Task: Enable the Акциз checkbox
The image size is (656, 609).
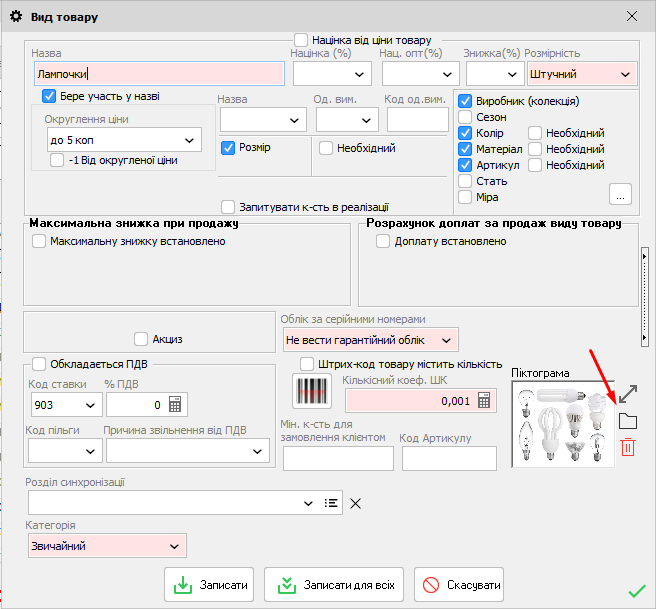Action: pos(140,338)
